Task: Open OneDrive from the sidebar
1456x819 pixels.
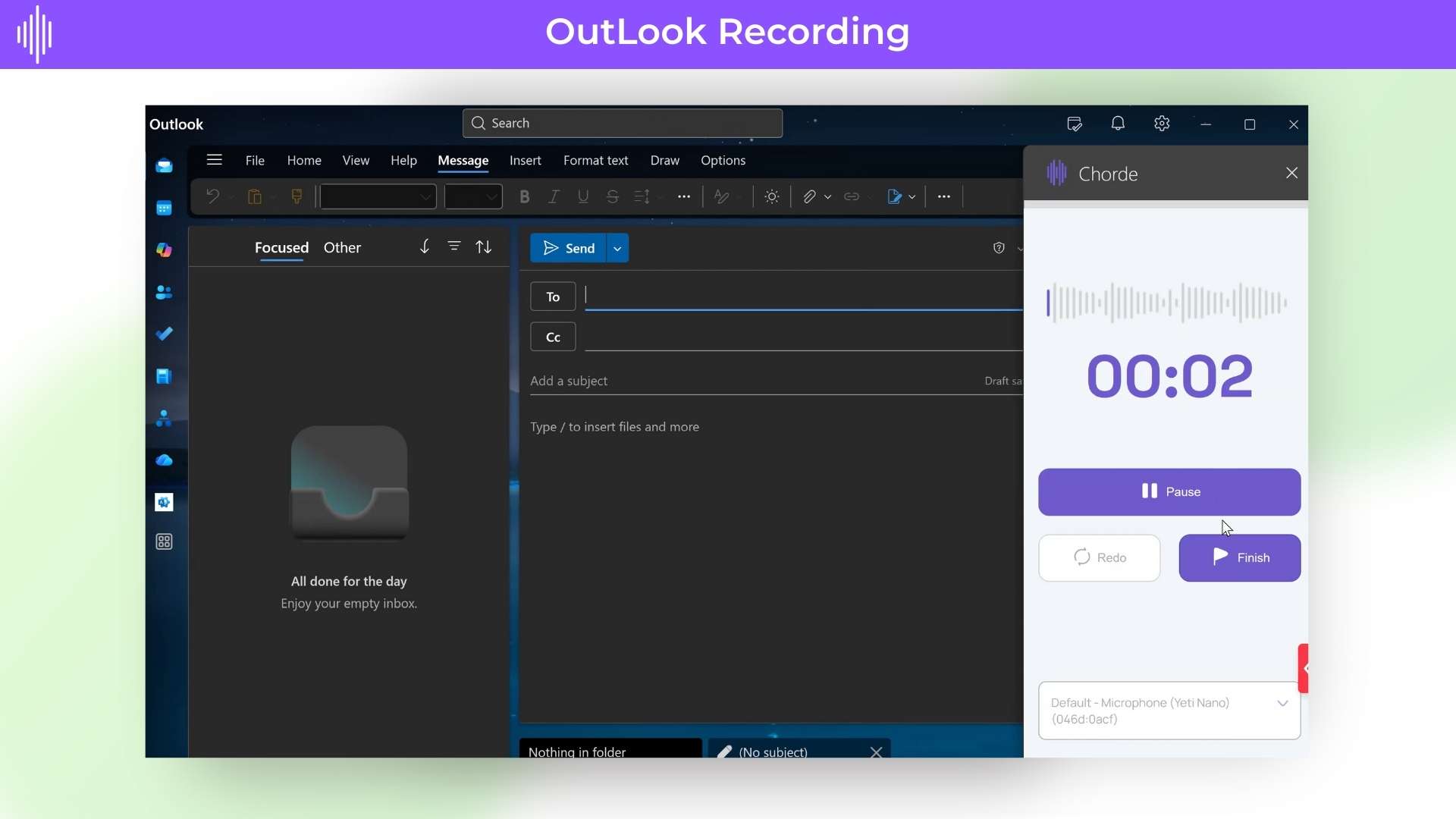Action: tap(164, 460)
